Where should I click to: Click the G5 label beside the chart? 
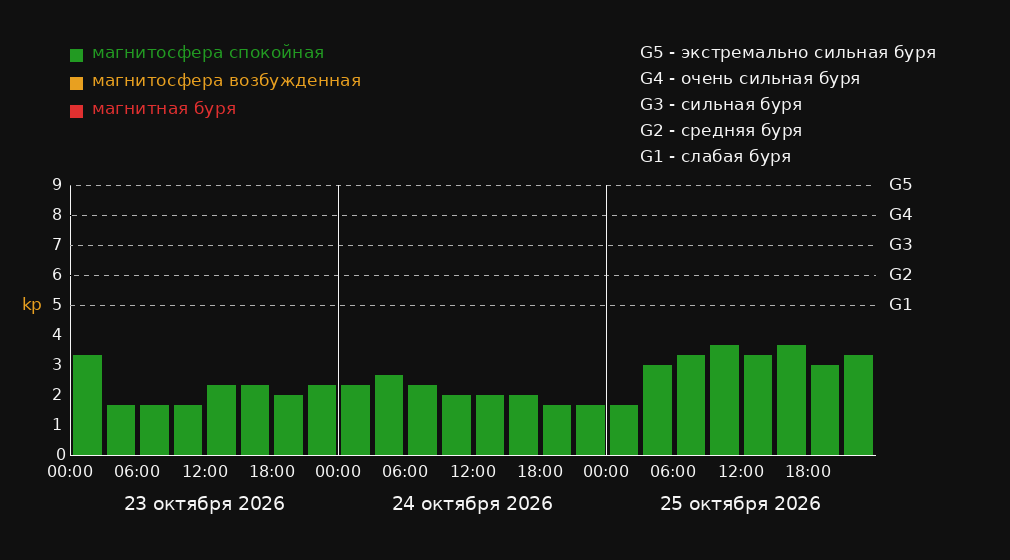(900, 185)
